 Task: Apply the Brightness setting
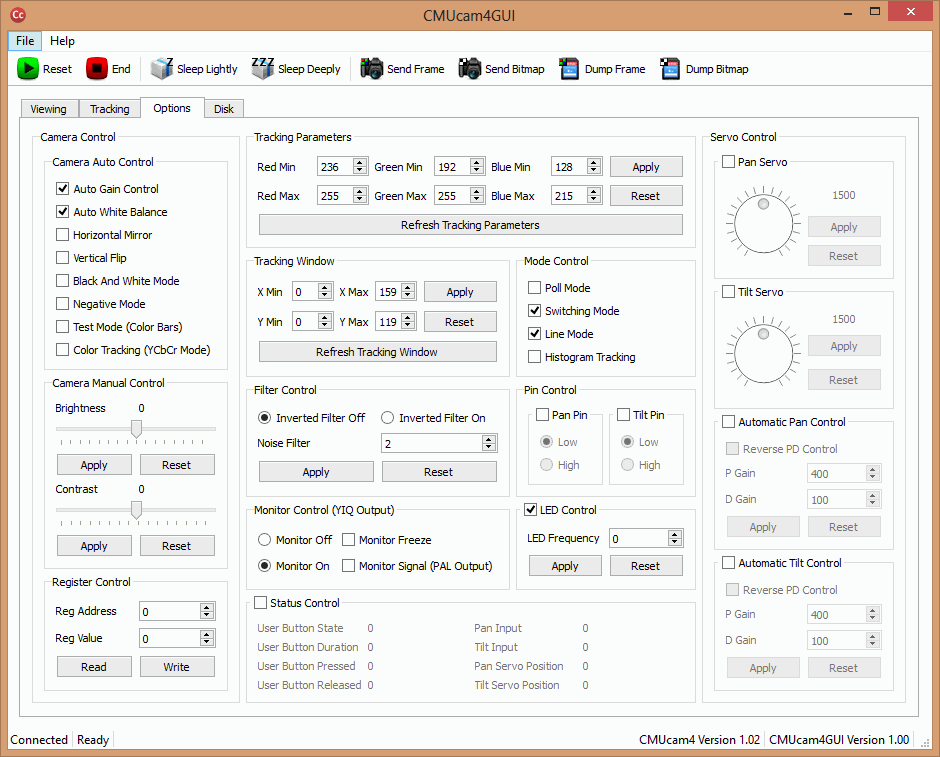click(x=94, y=465)
